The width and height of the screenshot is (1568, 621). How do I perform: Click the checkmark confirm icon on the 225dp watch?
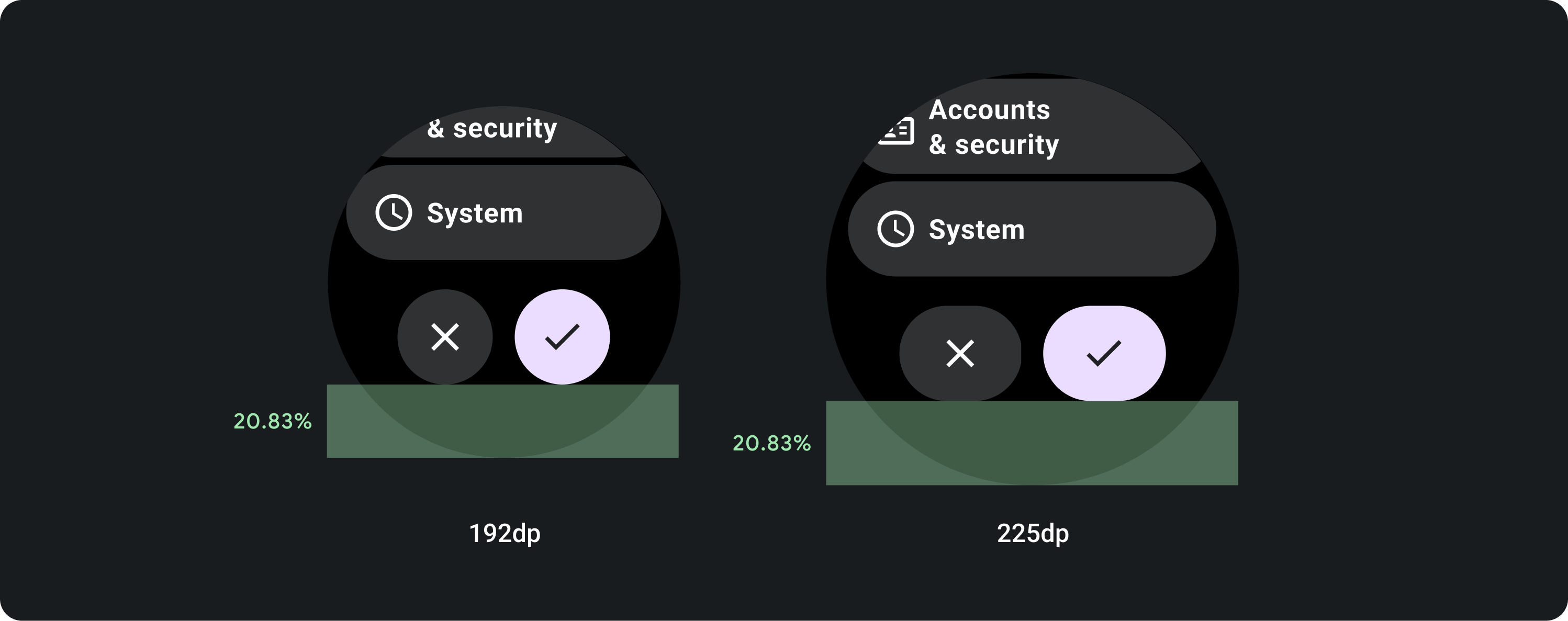click(x=1104, y=353)
